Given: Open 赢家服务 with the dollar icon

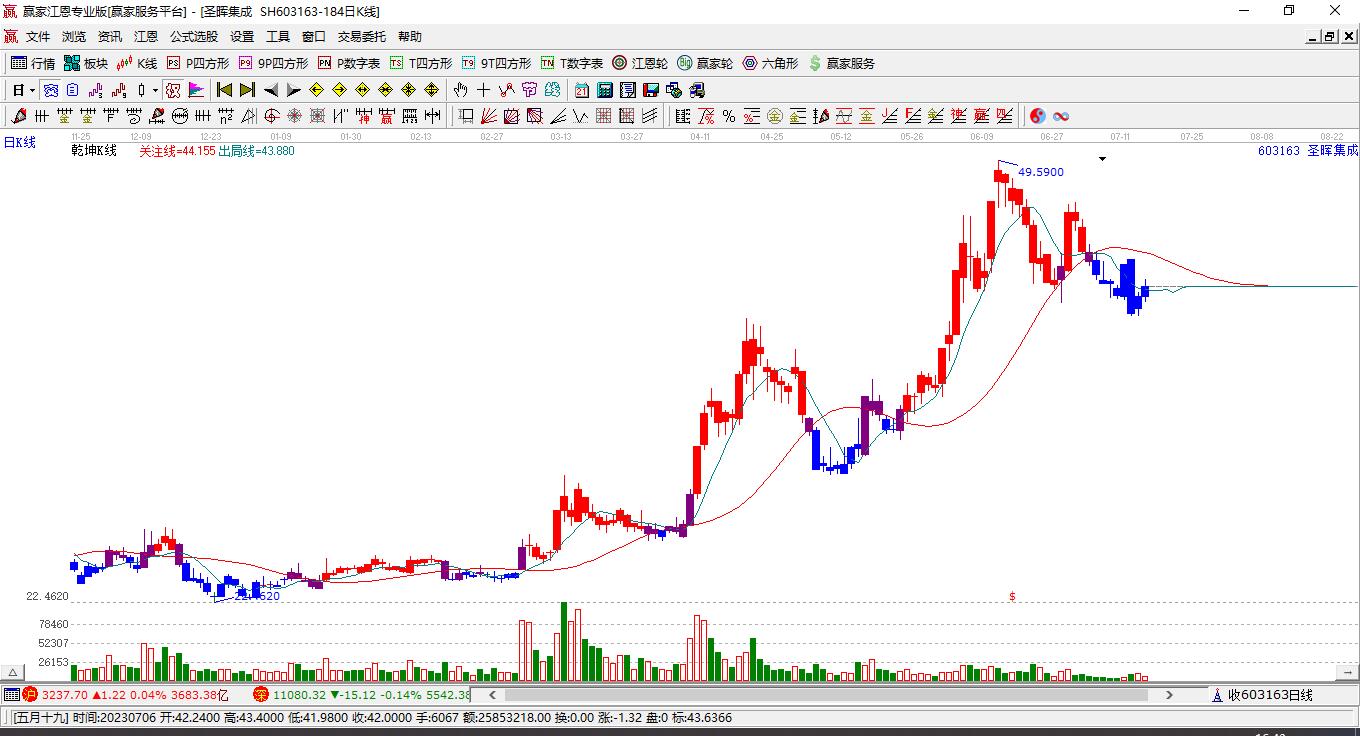Looking at the screenshot, I should (841, 63).
